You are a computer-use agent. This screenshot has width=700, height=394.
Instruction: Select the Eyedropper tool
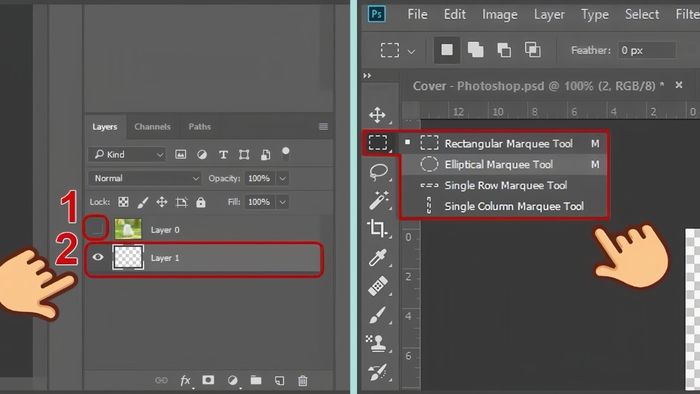point(378,257)
